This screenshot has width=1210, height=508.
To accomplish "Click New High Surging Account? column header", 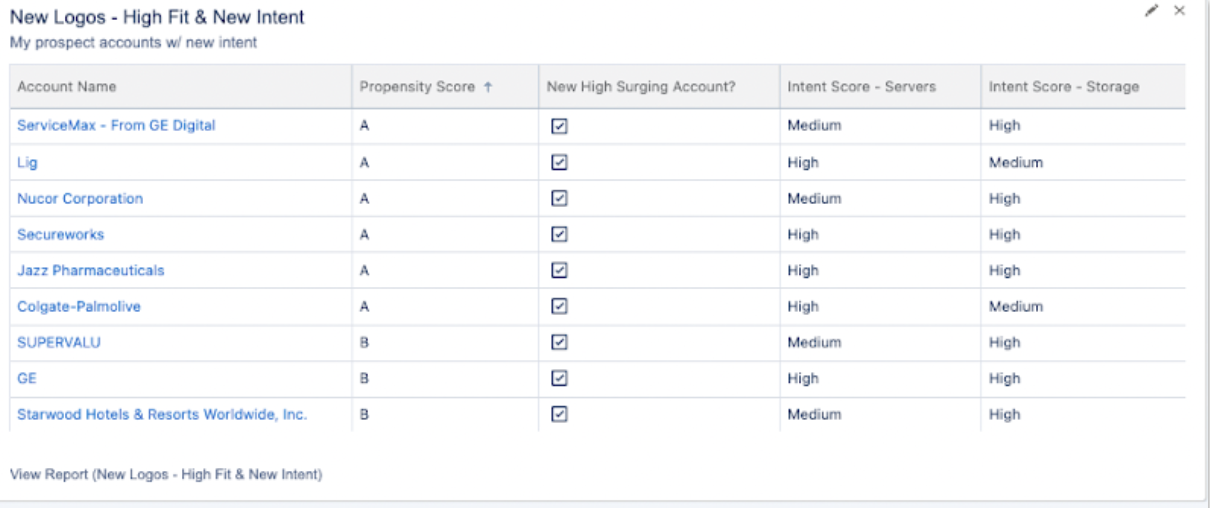I will tap(659, 87).
